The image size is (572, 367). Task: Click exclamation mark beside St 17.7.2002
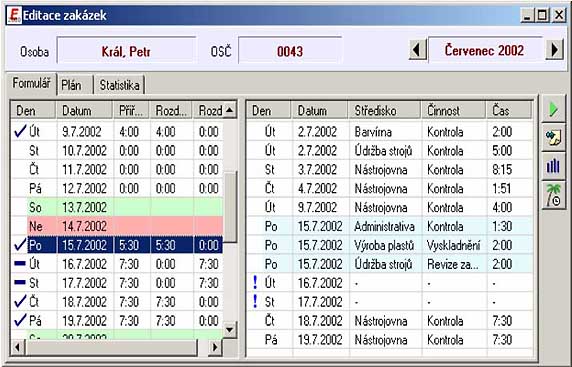pos(255,301)
